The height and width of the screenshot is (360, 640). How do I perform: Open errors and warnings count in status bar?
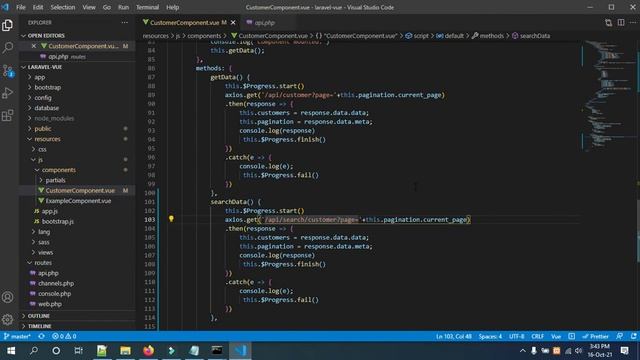coord(64,336)
